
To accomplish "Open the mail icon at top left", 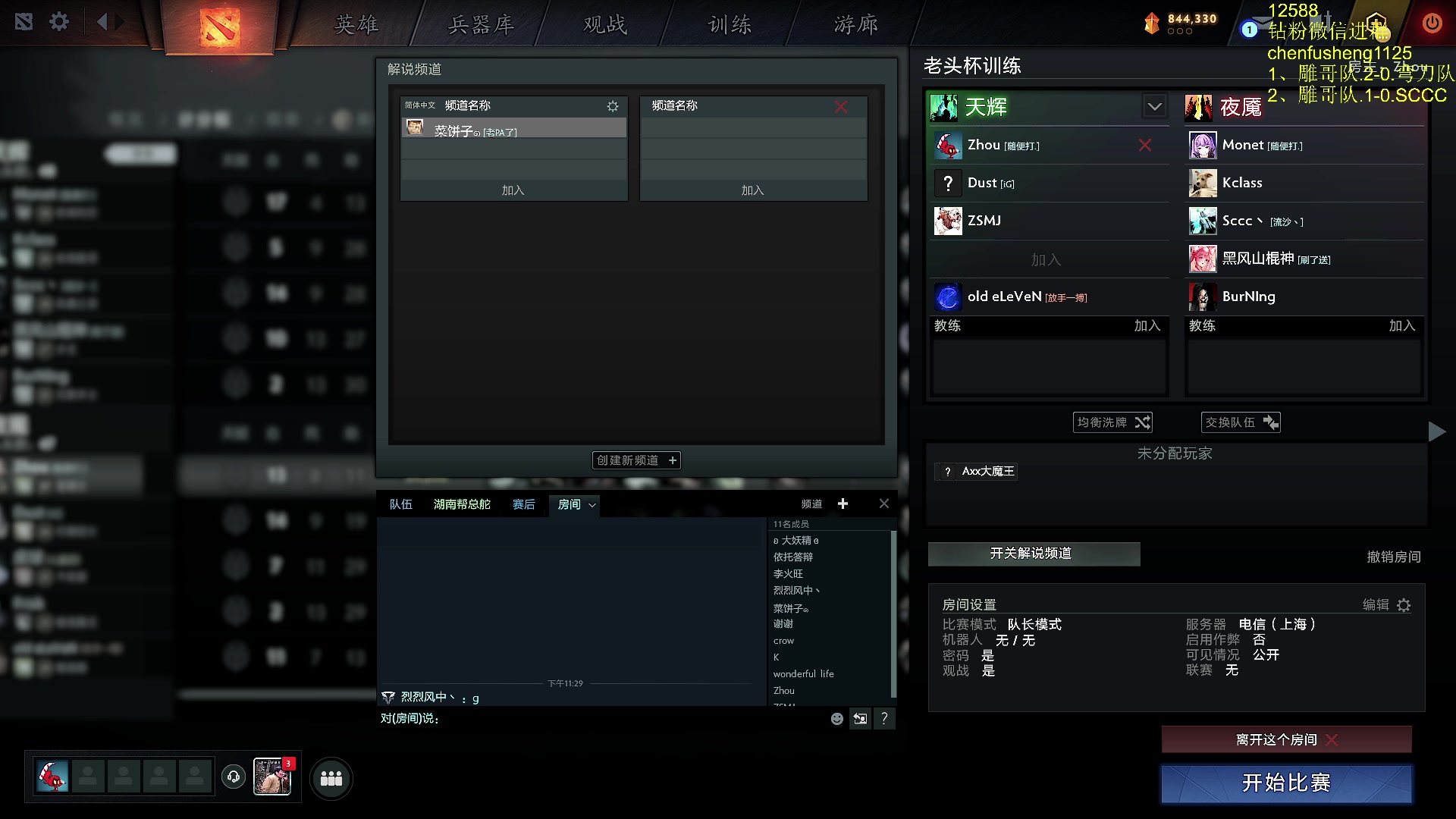I will point(24,22).
